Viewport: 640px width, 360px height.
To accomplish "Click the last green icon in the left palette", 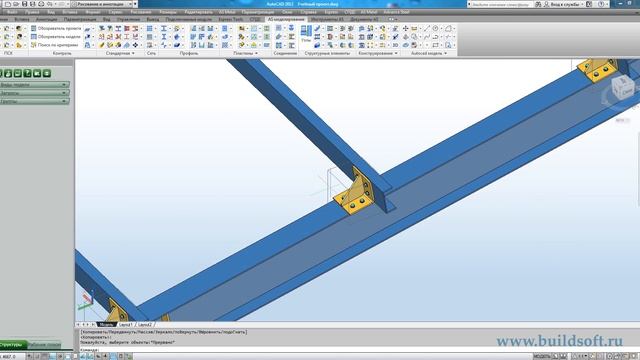I will [x=47, y=73].
